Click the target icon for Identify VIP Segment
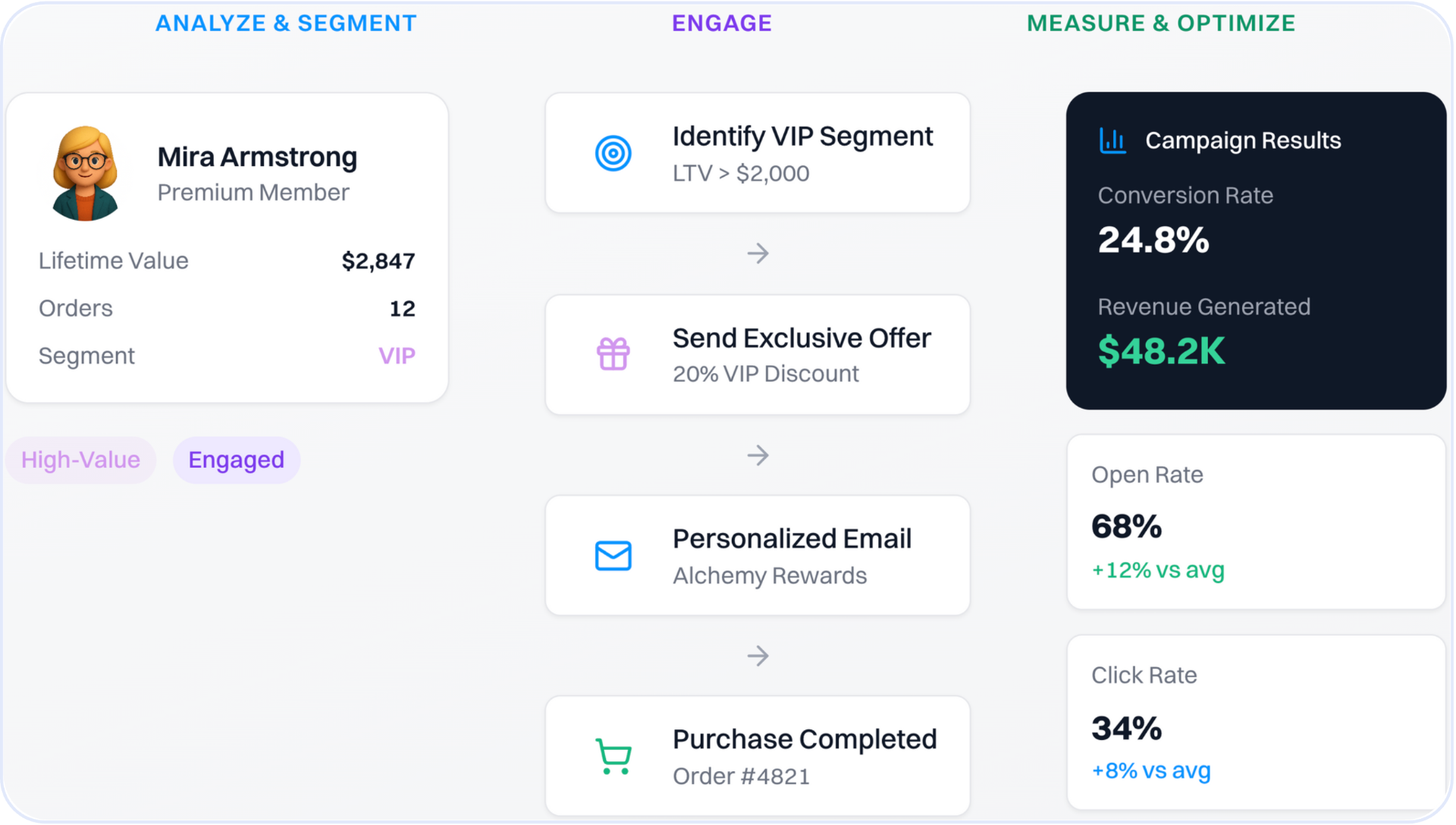This screenshot has height=825, width=1456. tap(613, 153)
